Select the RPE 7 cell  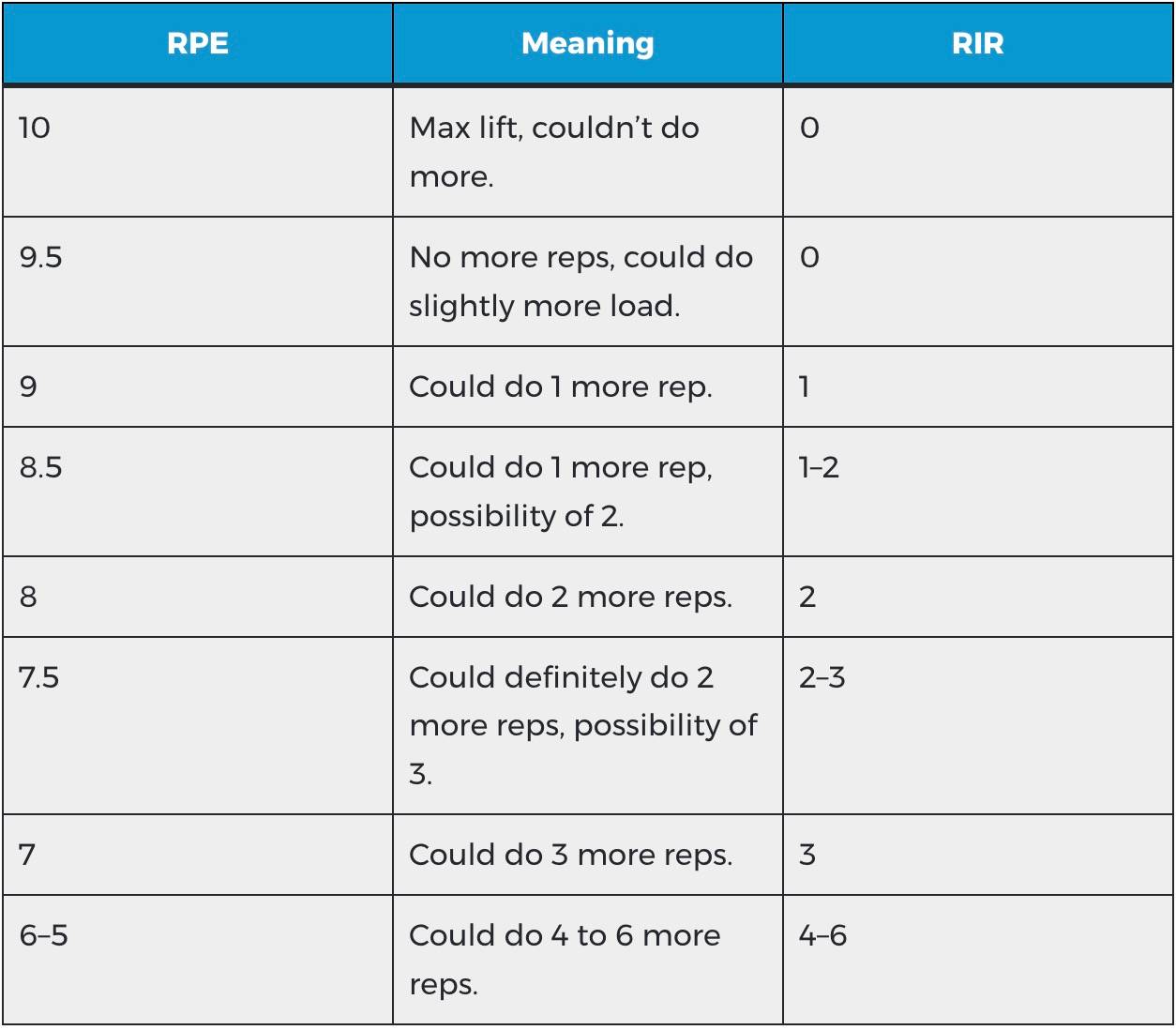click(27, 855)
